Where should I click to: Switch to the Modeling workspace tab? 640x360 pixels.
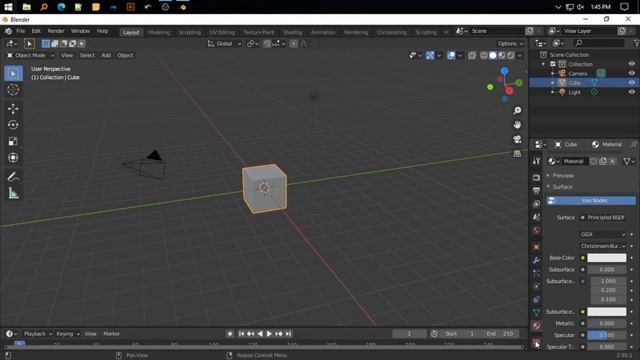pos(159,32)
